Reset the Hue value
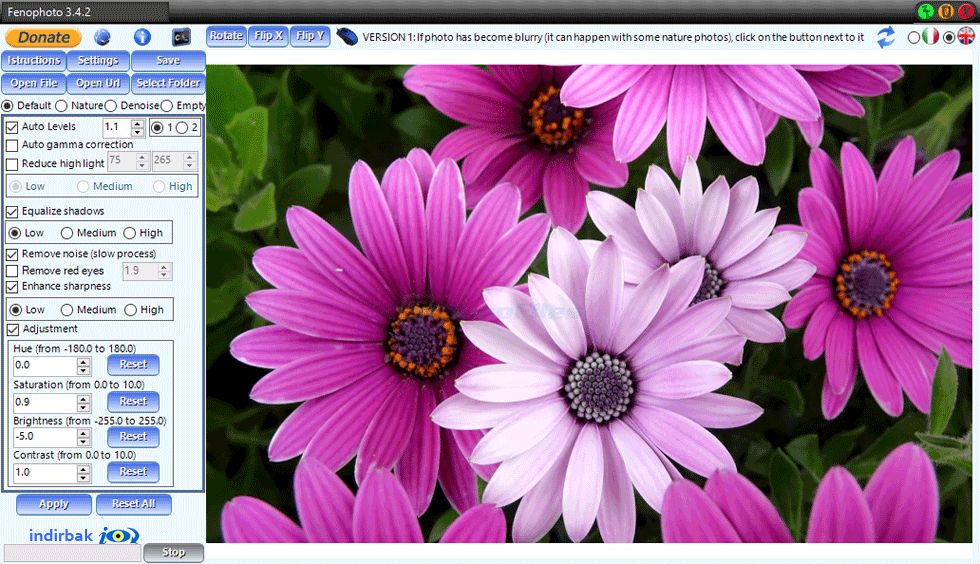This screenshot has width=980, height=564. 133,365
